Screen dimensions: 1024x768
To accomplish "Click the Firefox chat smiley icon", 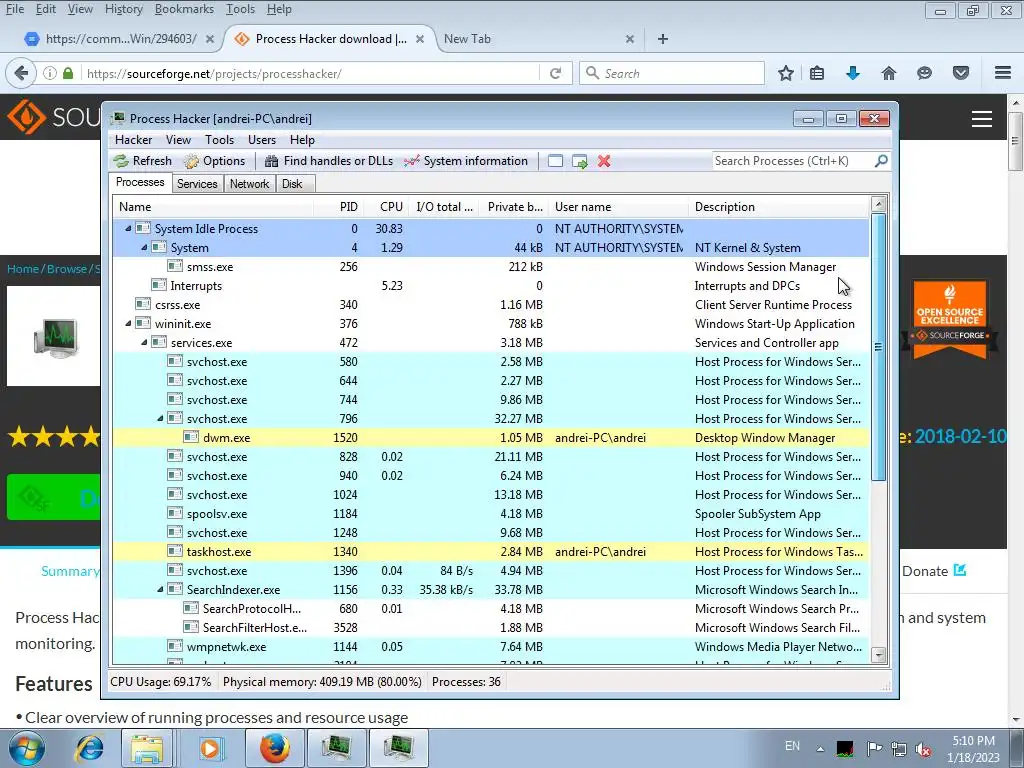I will pos(924,73).
